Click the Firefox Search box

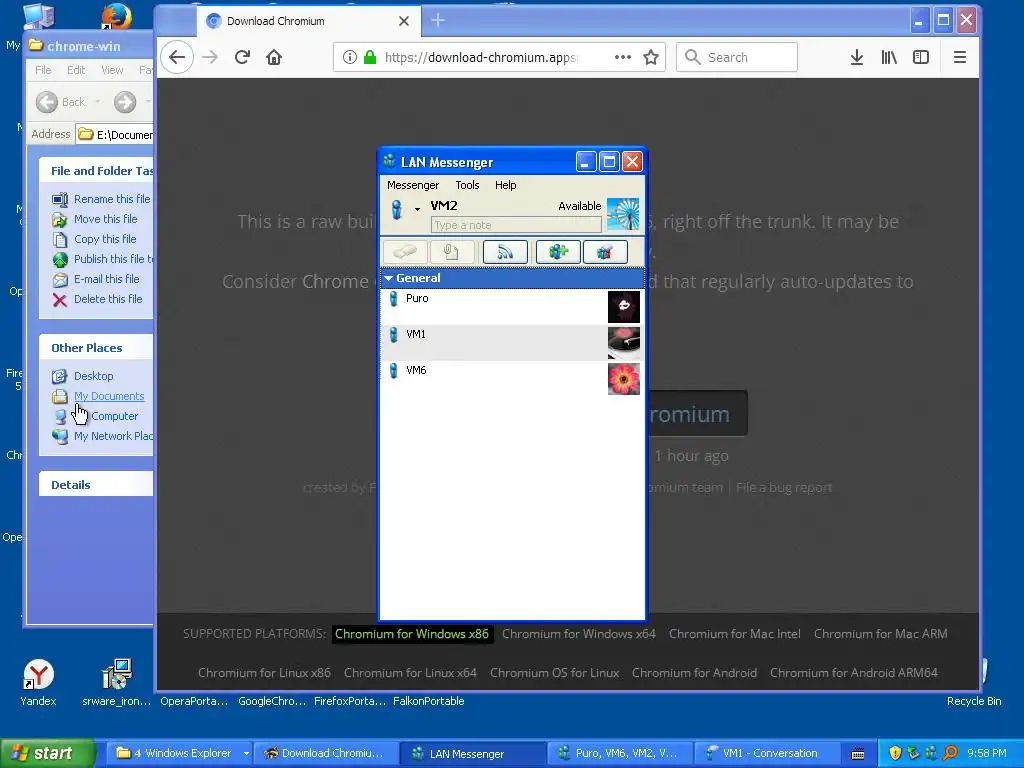737,57
